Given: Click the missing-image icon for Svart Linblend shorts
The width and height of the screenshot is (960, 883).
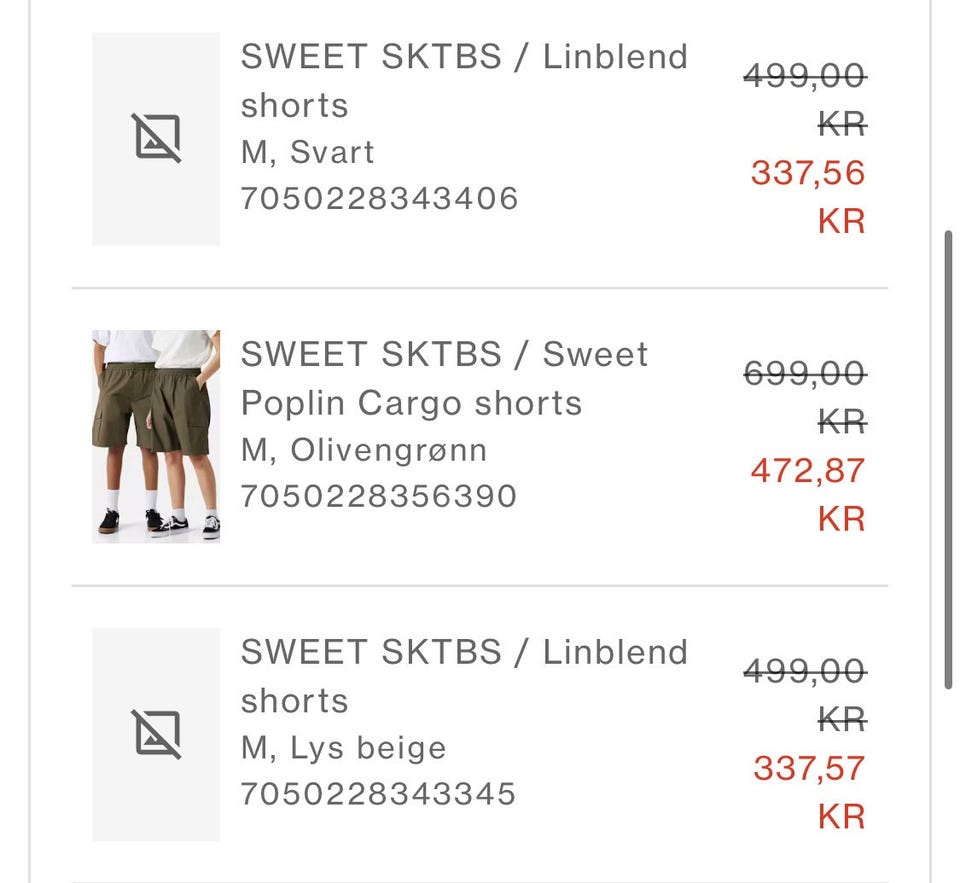Looking at the screenshot, I should (156, 138).
